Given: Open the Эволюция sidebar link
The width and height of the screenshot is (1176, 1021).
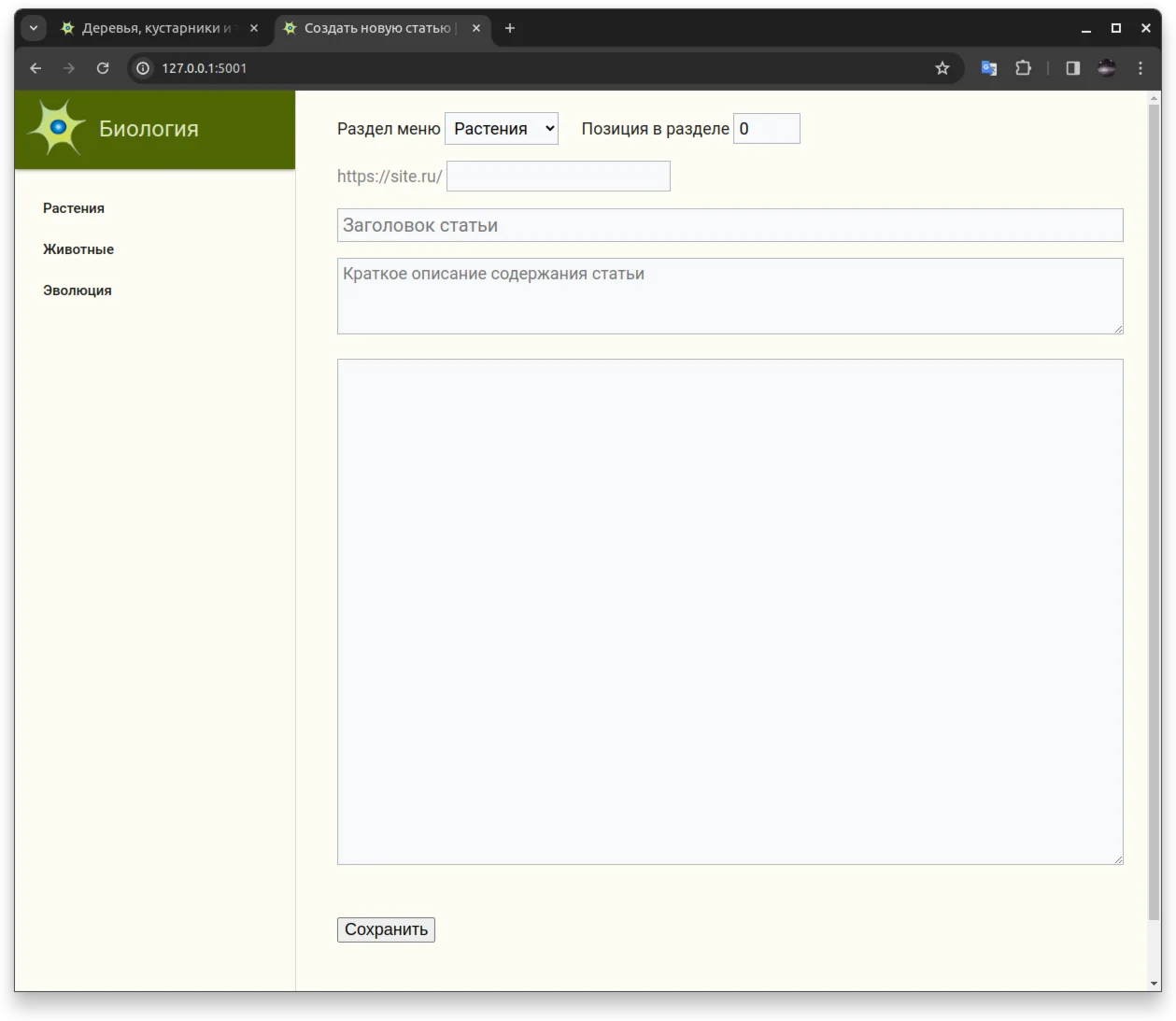Looking at the screenshot, I should 78,291.
